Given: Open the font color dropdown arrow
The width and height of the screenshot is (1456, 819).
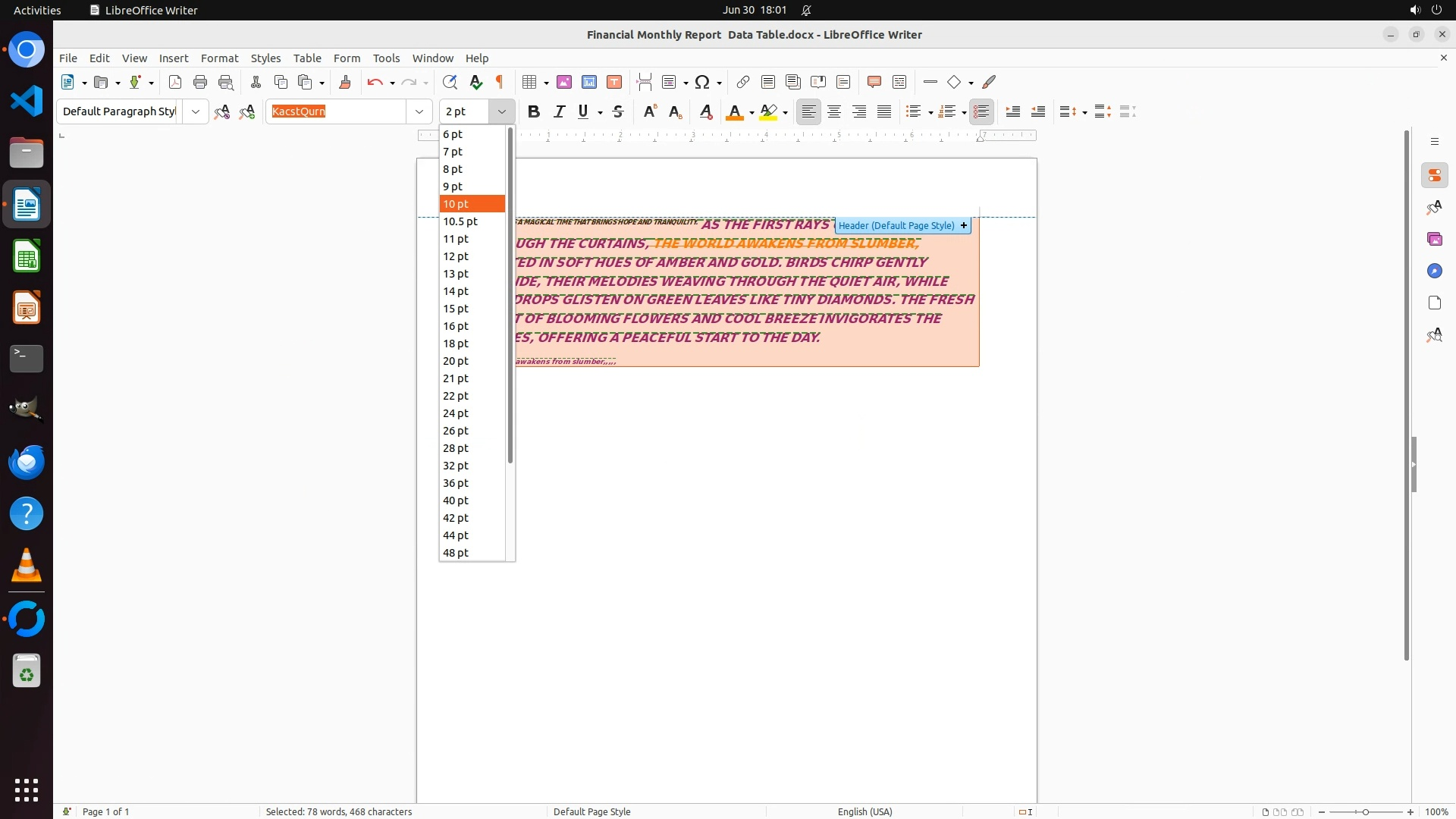Looking at the screenshot, I should [752, 112].
